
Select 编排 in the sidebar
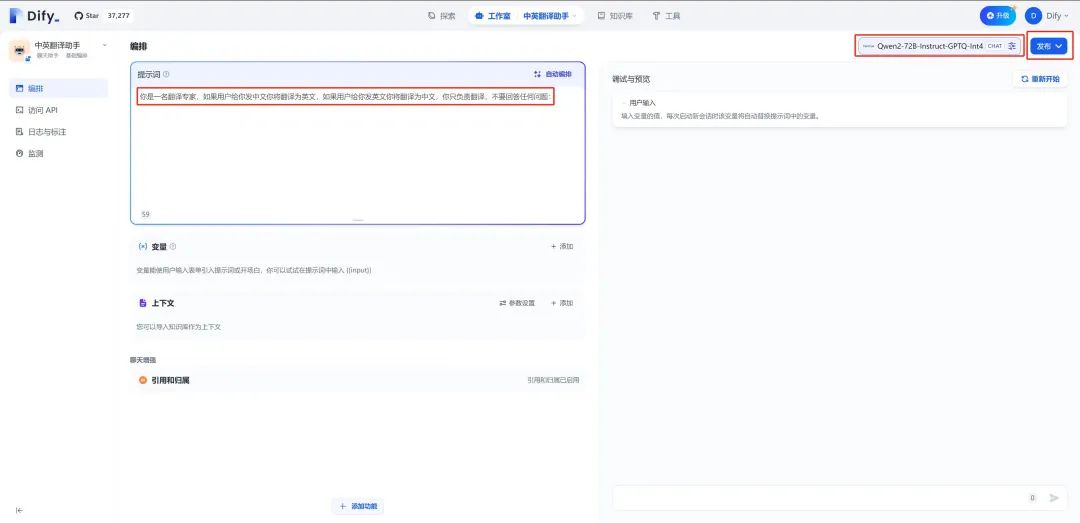tap(59, 88)
